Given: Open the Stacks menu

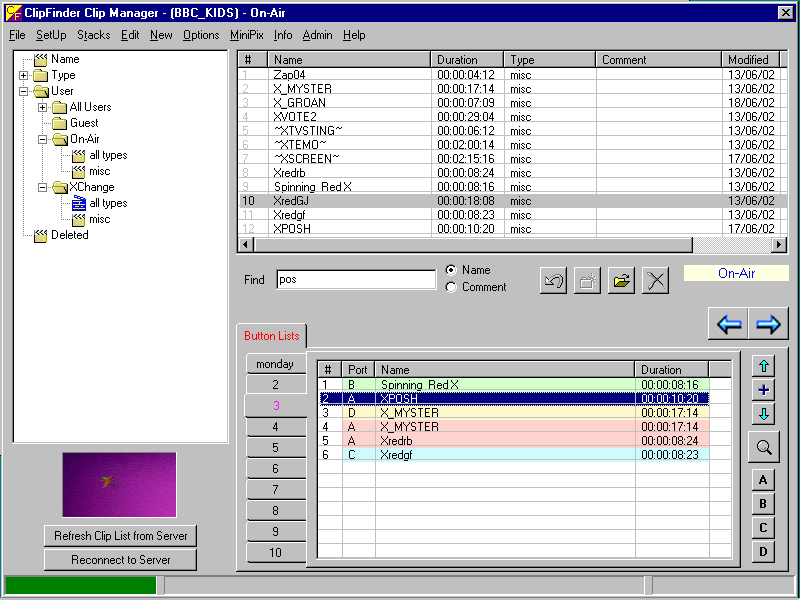Looking at the screenshot, I should click(93, 35).
